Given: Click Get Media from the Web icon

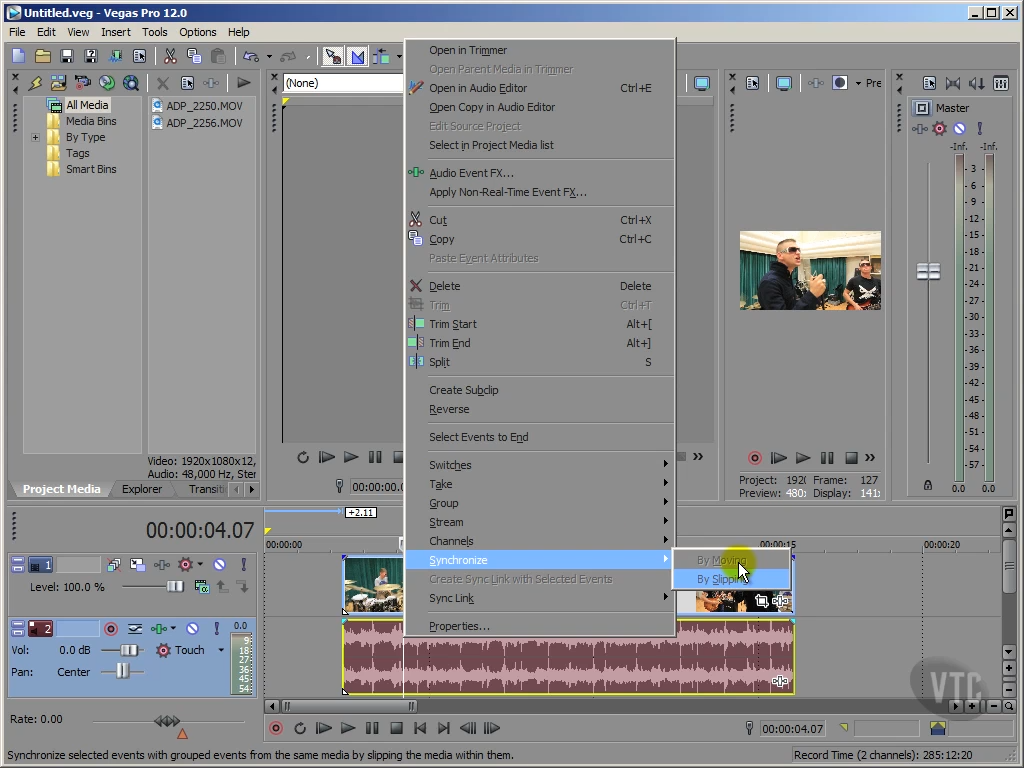Looking at the screenshot, I should [131, 83].
